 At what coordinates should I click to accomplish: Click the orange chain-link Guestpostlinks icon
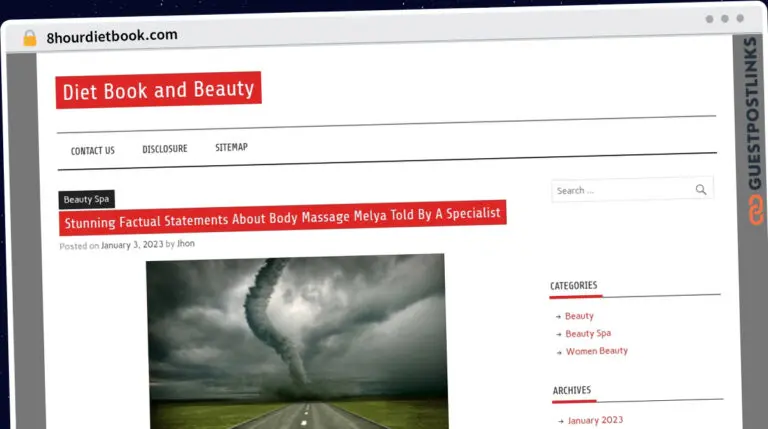[755, 210]
